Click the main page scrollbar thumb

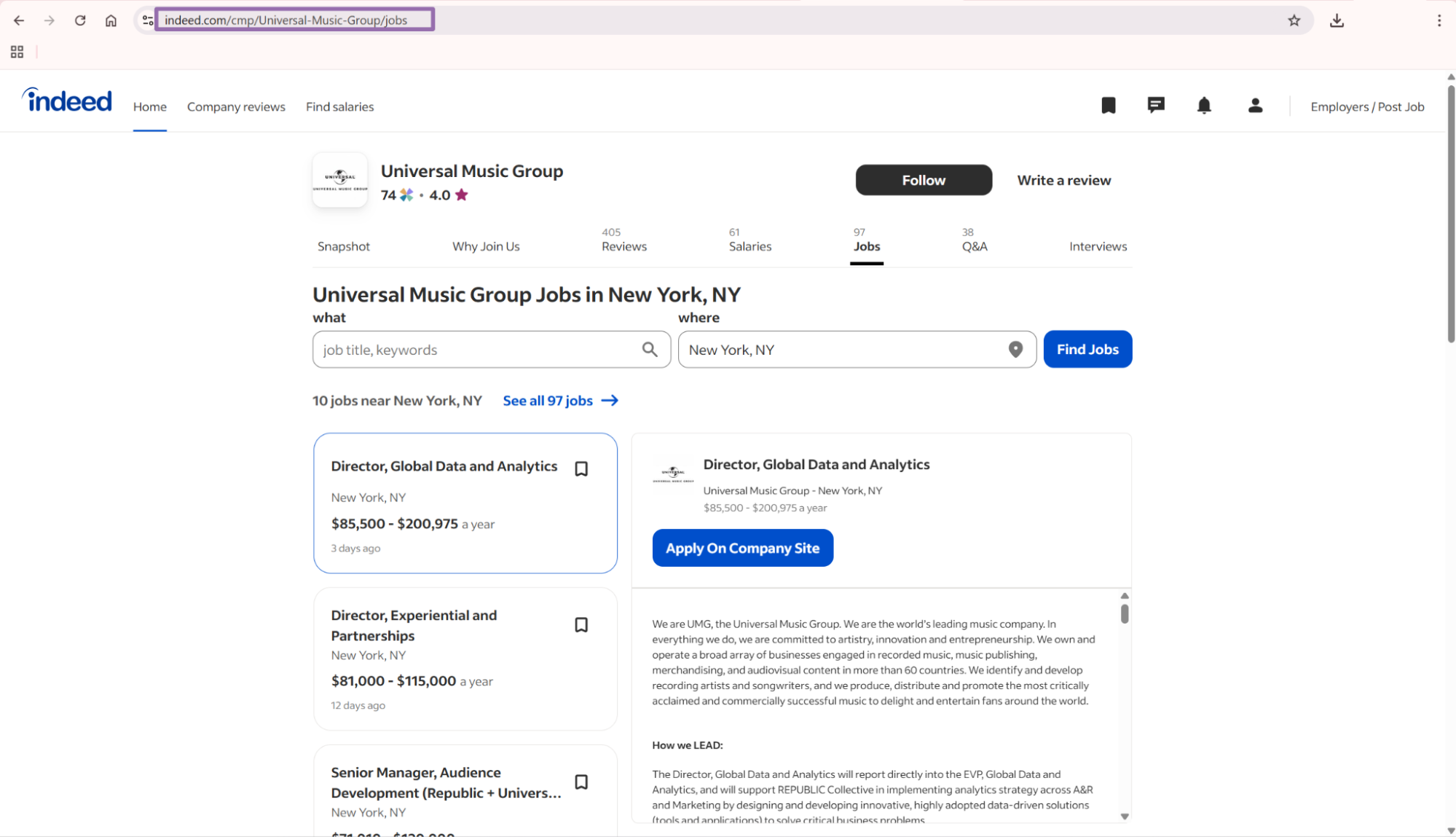tap(1450, 213)
